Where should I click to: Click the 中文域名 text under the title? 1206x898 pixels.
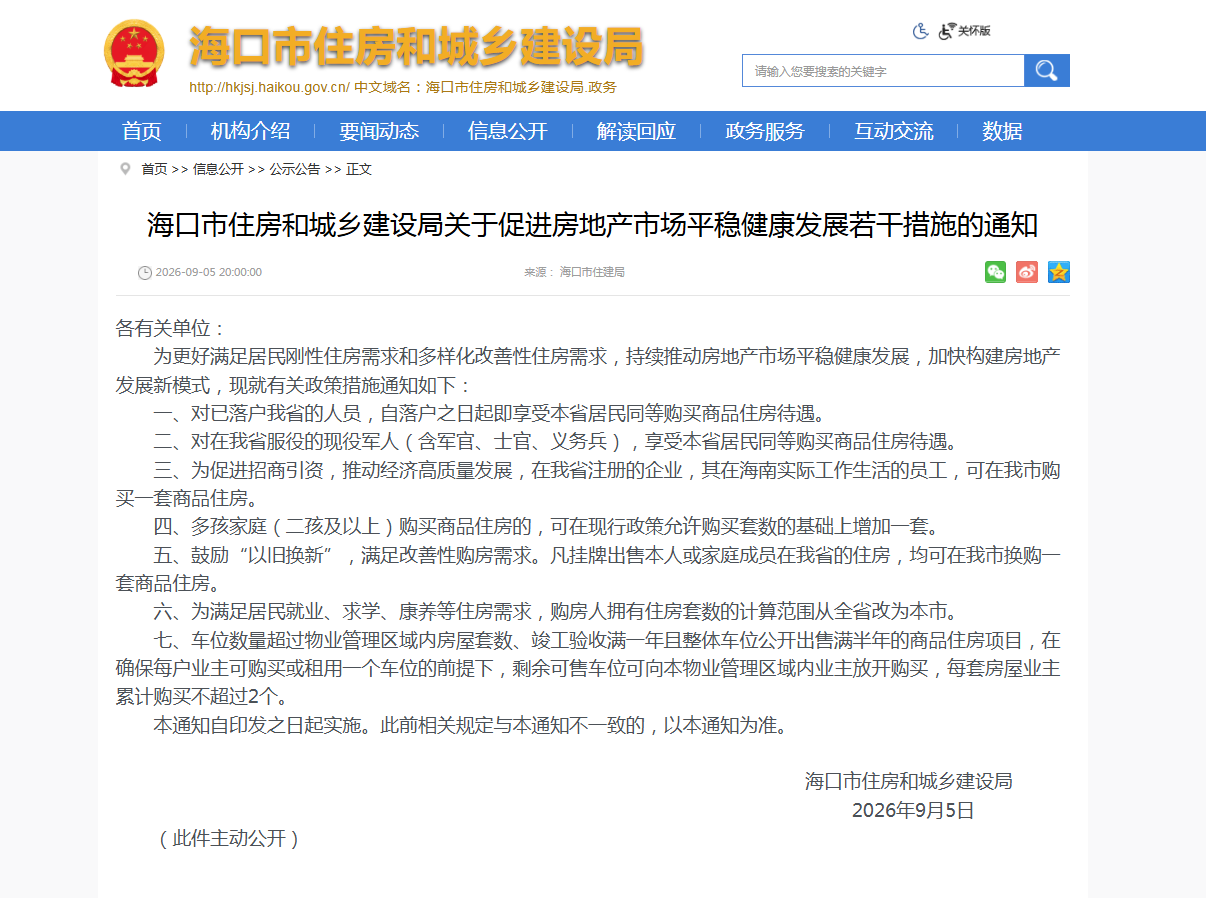coord(486,87)
